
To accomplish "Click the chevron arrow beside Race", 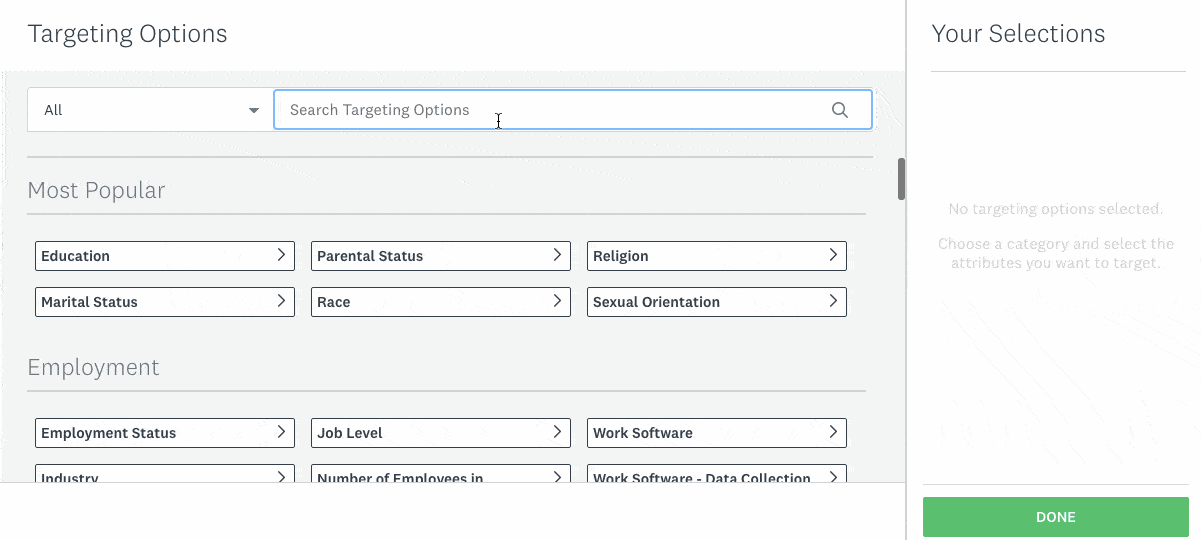I will pos(557,302).
